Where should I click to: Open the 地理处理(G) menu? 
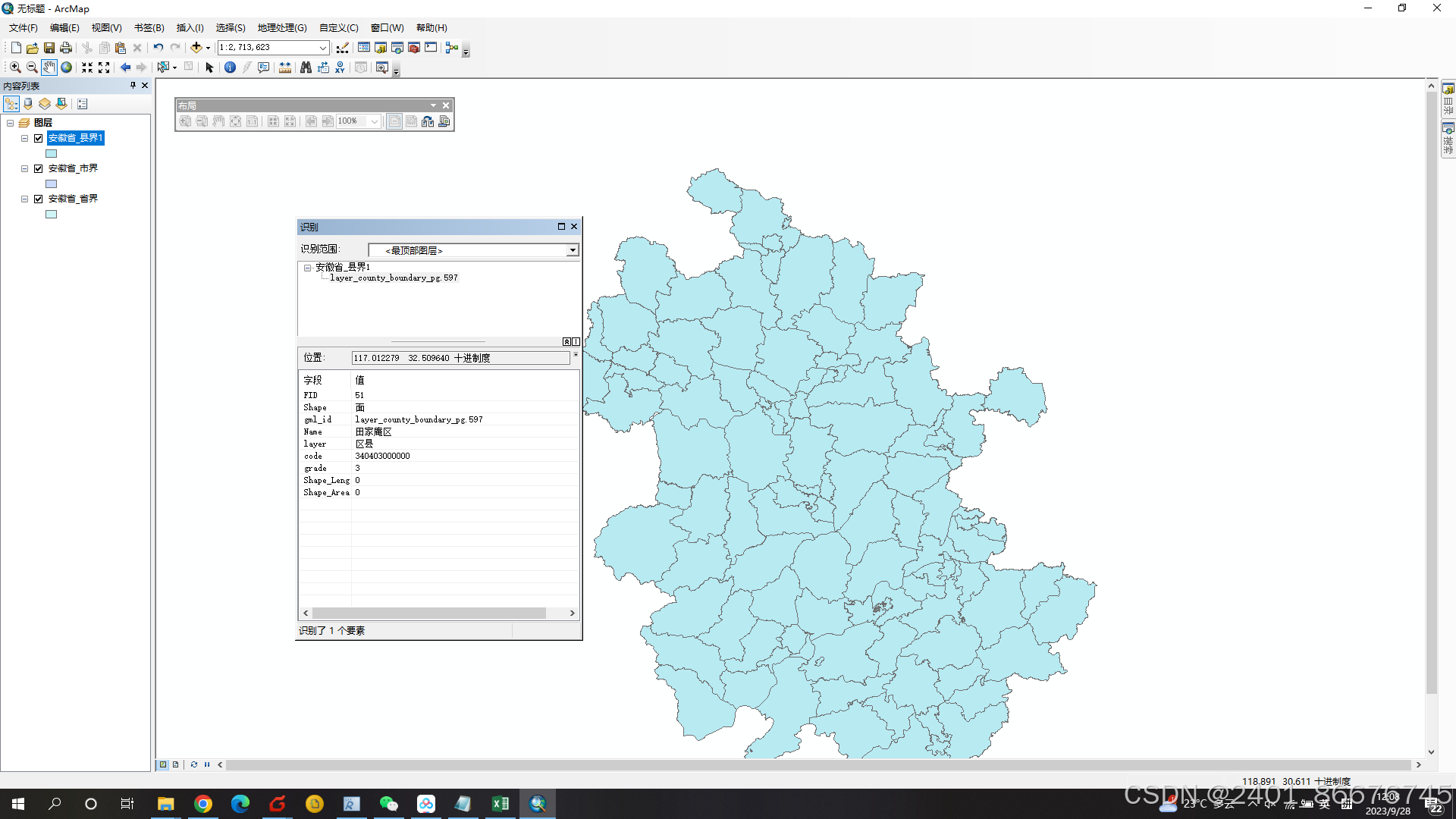[281, 28]
